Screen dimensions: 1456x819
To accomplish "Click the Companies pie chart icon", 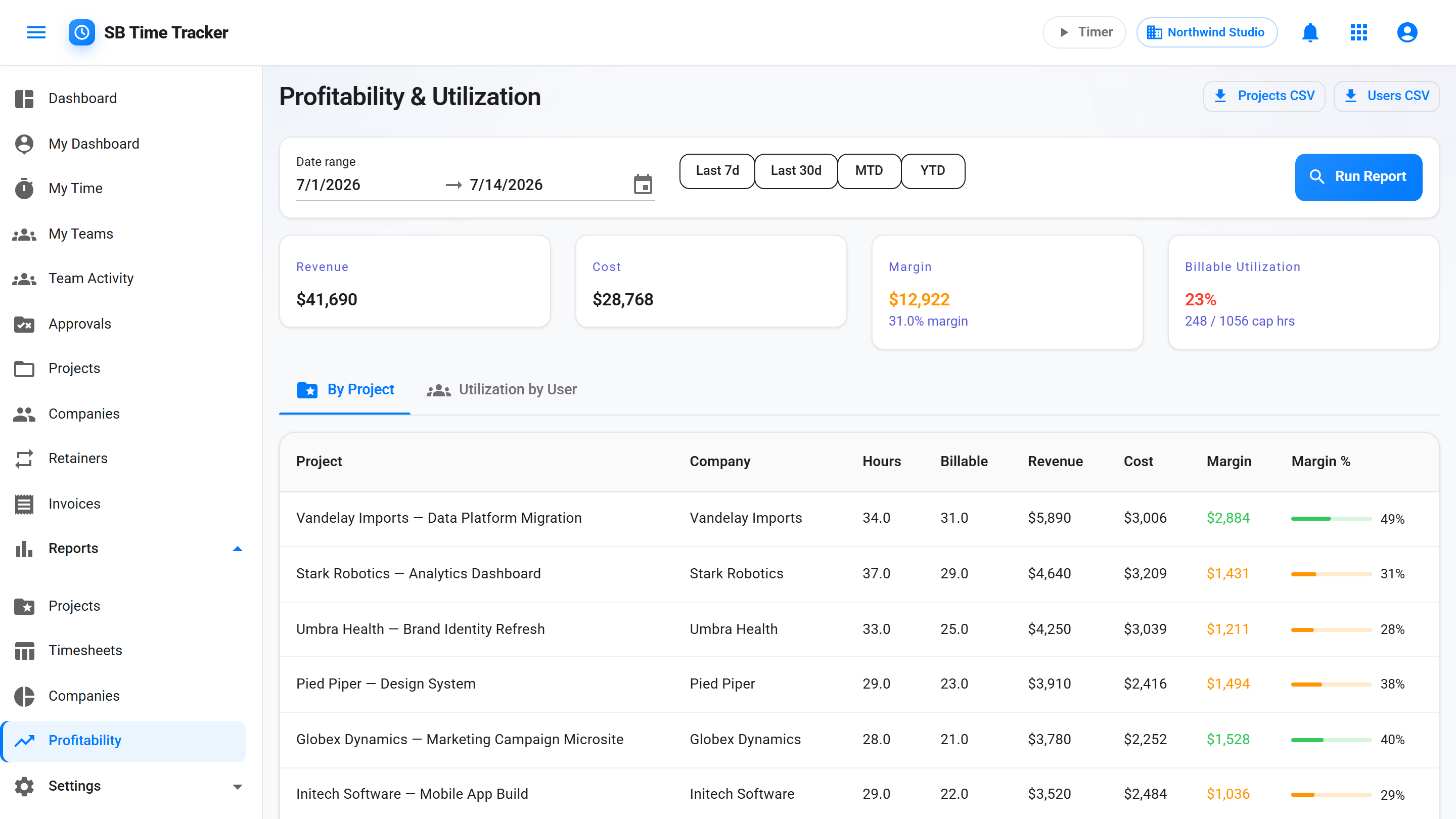I will 24,696.
